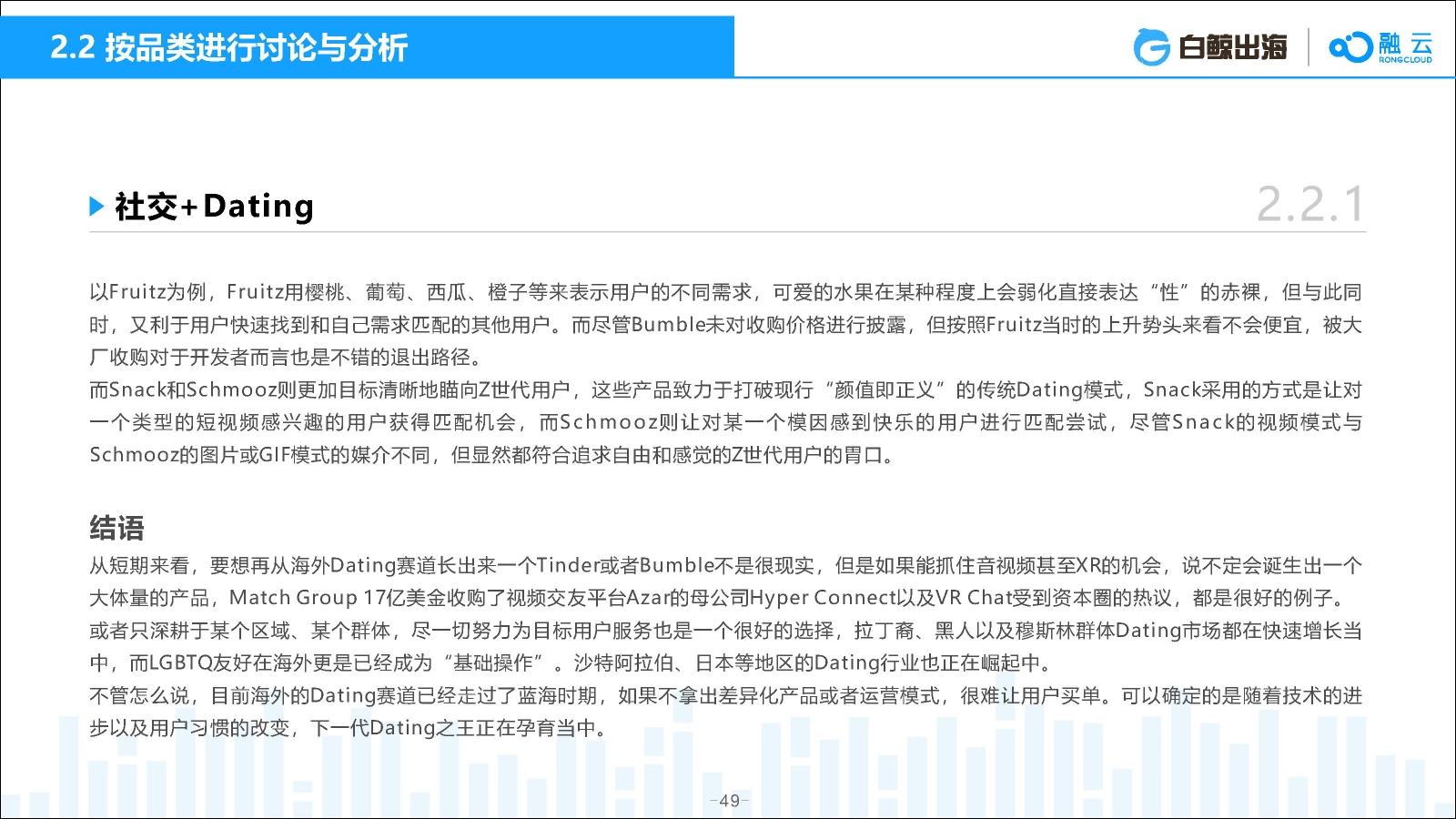The image size is (1456, 819).
Task: Click the line starting 中，而LGBTQ友好
Action: point(571,662)
